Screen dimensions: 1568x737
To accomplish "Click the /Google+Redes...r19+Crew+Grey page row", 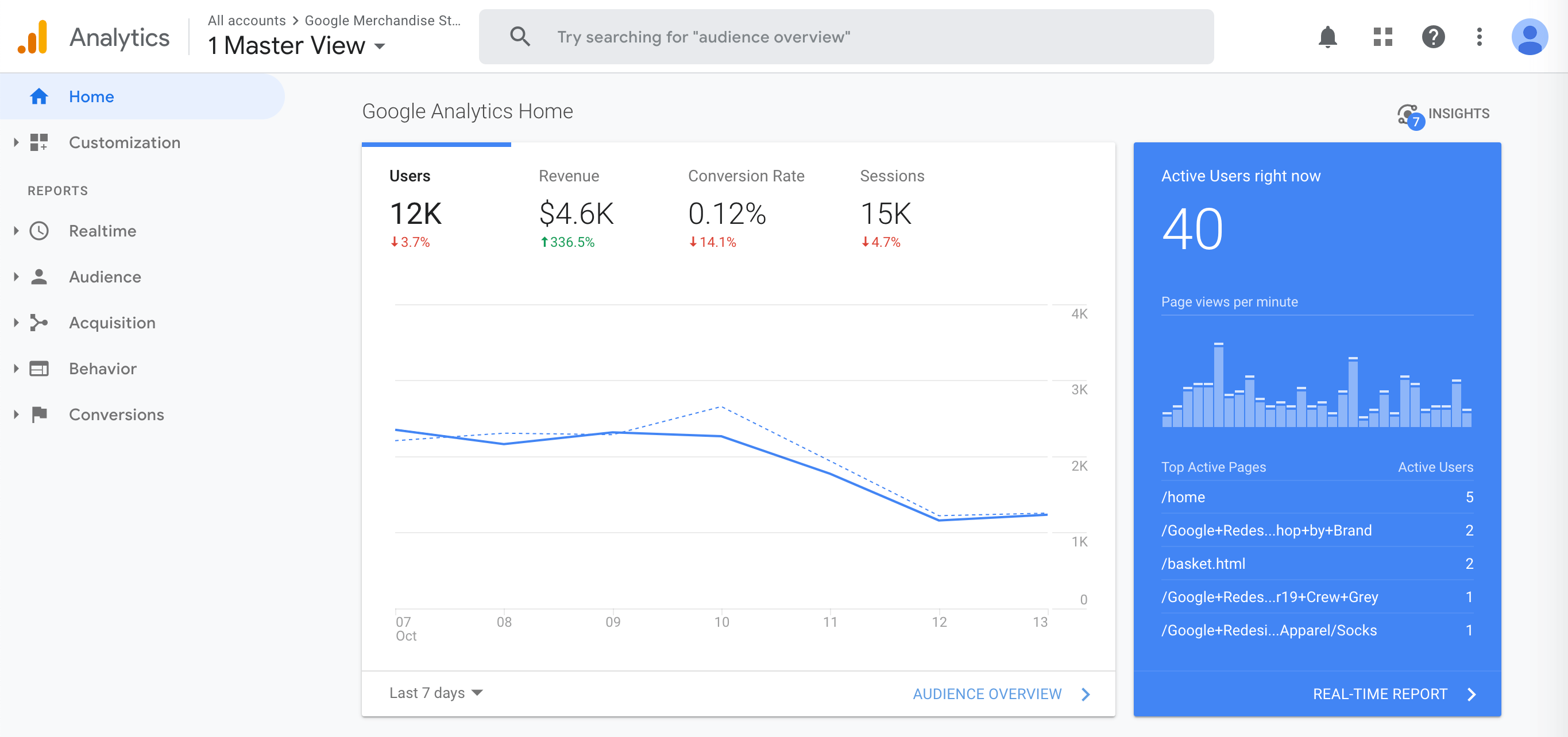I will (1317, 597).
